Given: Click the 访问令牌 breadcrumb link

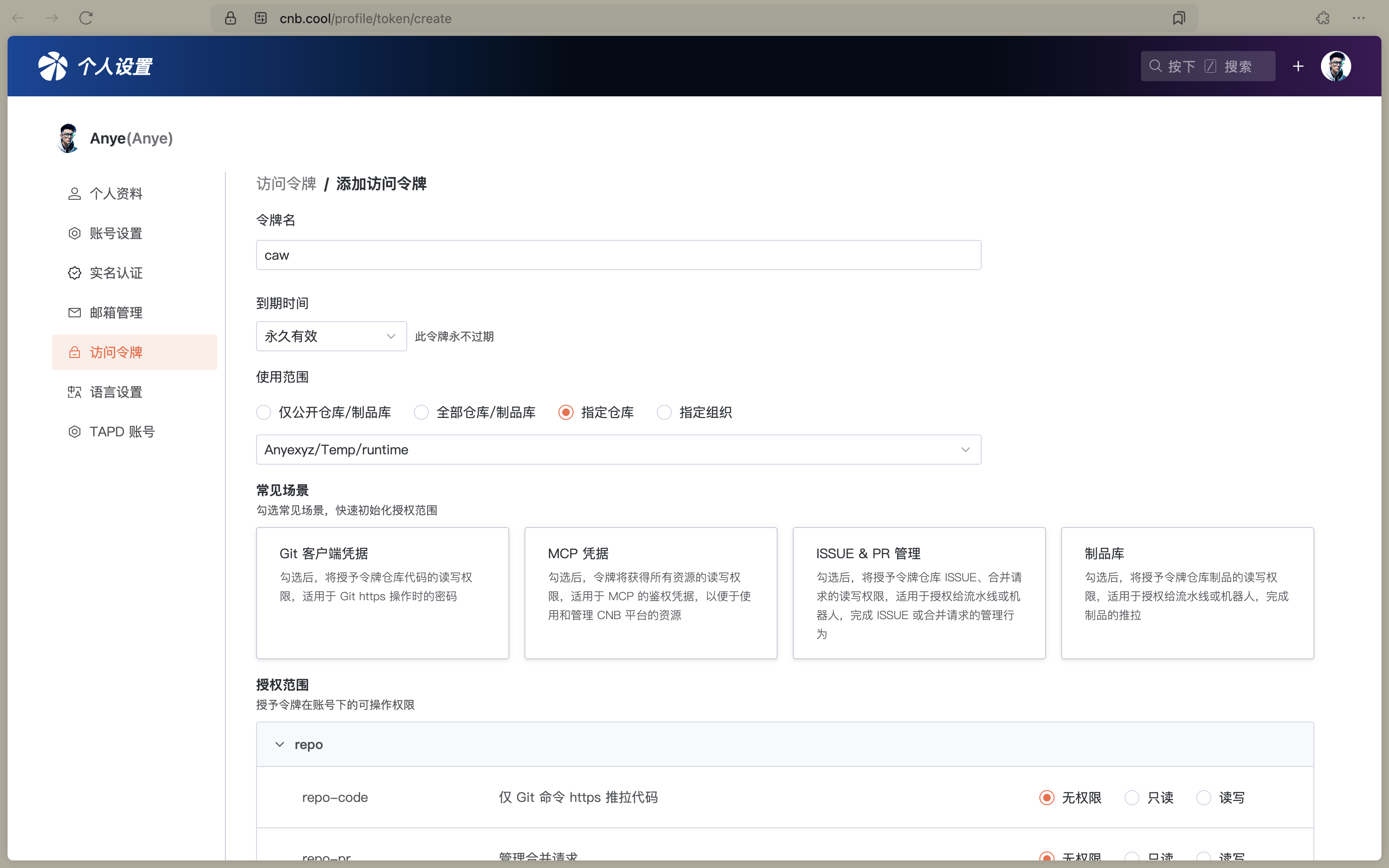Looking at the screenshot, I should coord(286,184).
